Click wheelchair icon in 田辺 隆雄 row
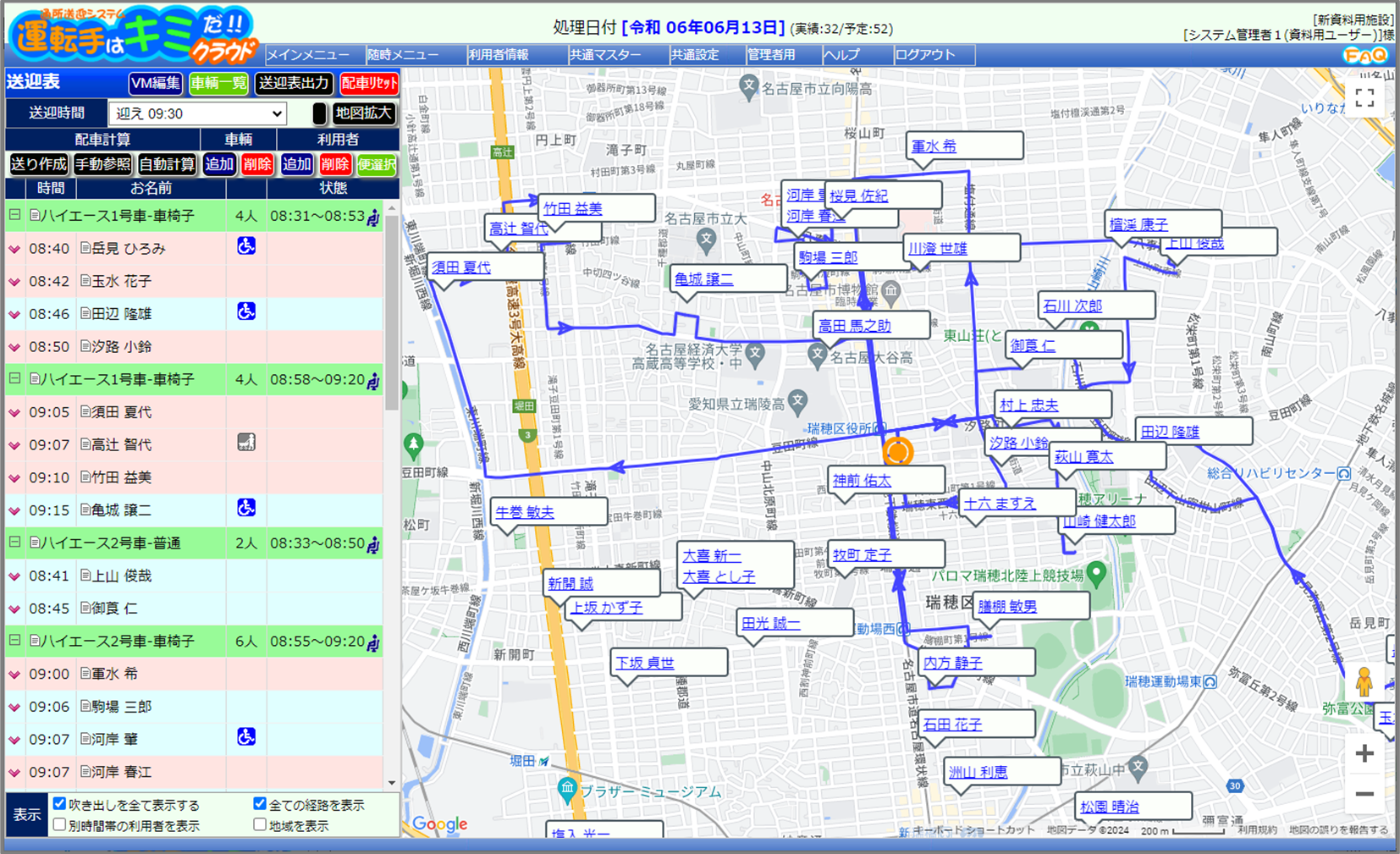This screenshot has width=1400, height=854. tap(246, 311)
